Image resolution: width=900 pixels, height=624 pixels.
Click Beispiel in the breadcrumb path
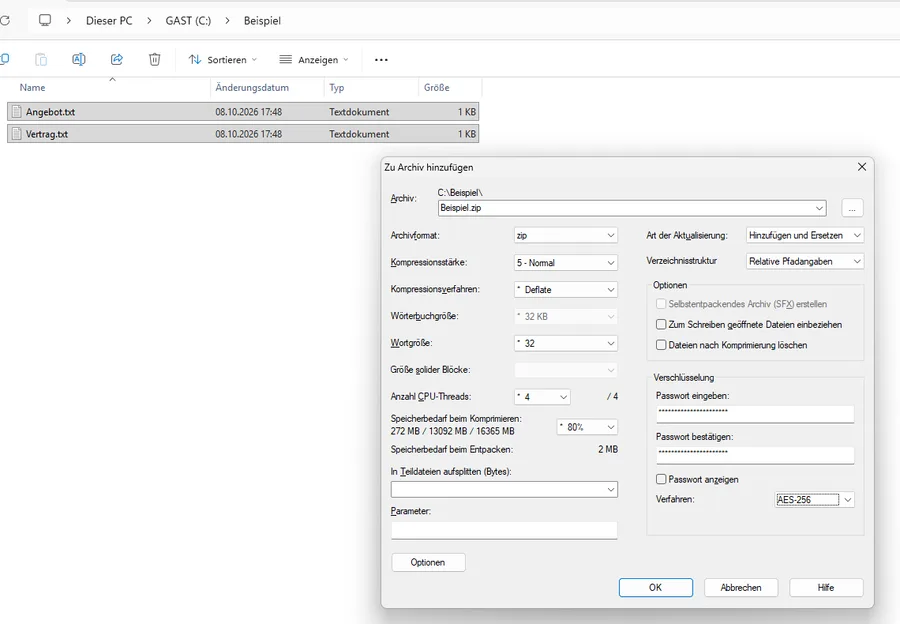pos(262,21)
